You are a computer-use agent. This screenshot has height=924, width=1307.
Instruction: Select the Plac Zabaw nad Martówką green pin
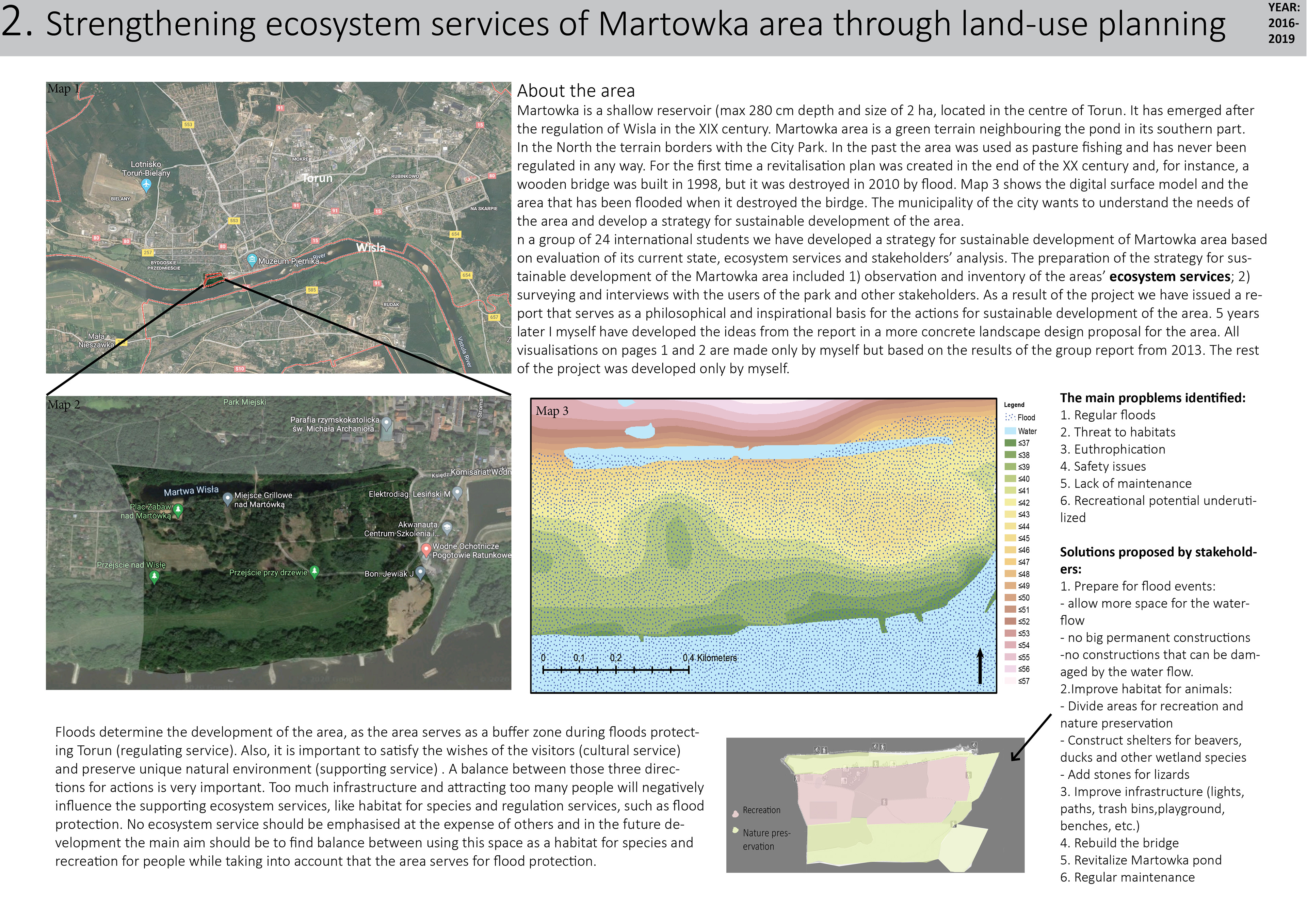[178, 509]
